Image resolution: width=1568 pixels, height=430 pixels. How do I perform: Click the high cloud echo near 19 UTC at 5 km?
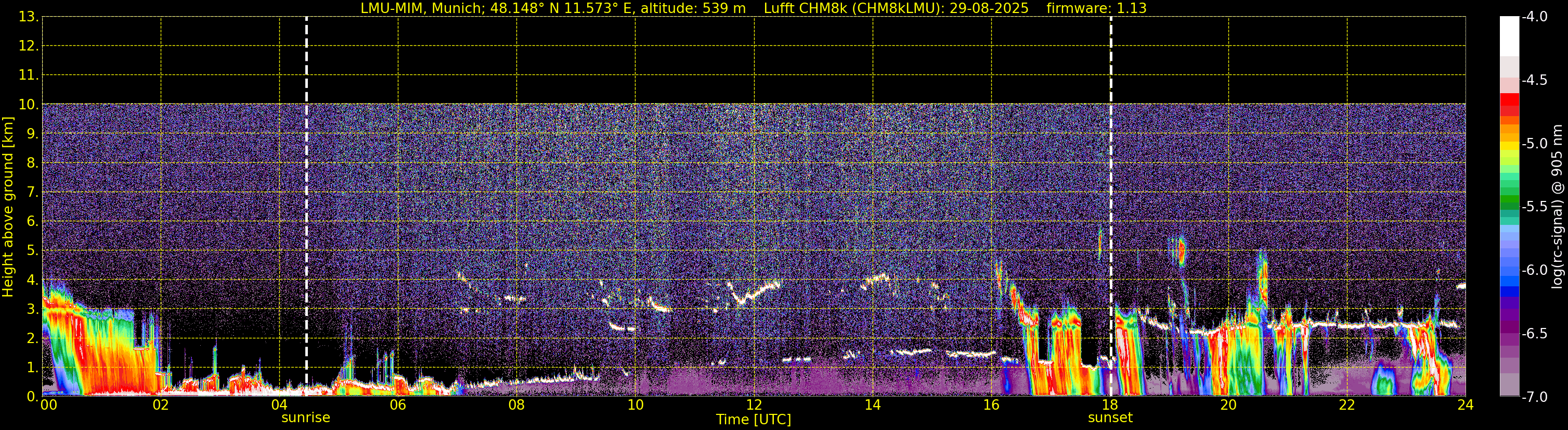1181,251
